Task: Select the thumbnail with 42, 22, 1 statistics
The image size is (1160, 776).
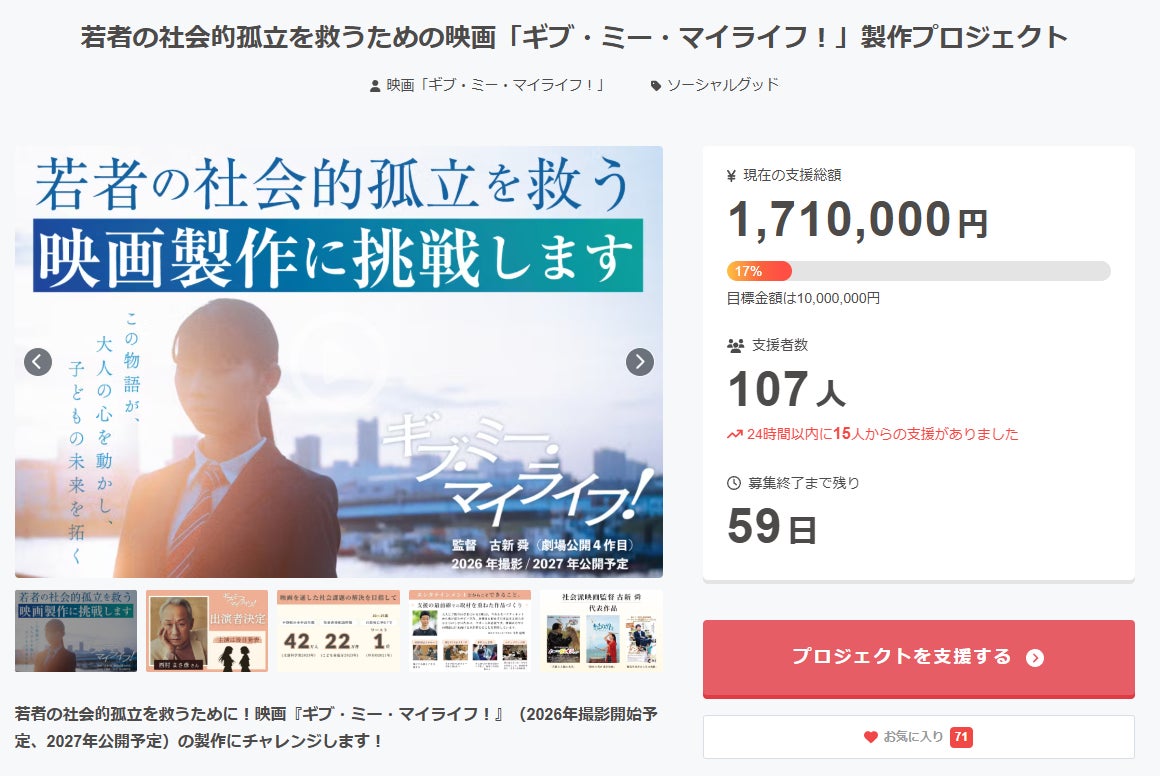Action: (338, 630)
